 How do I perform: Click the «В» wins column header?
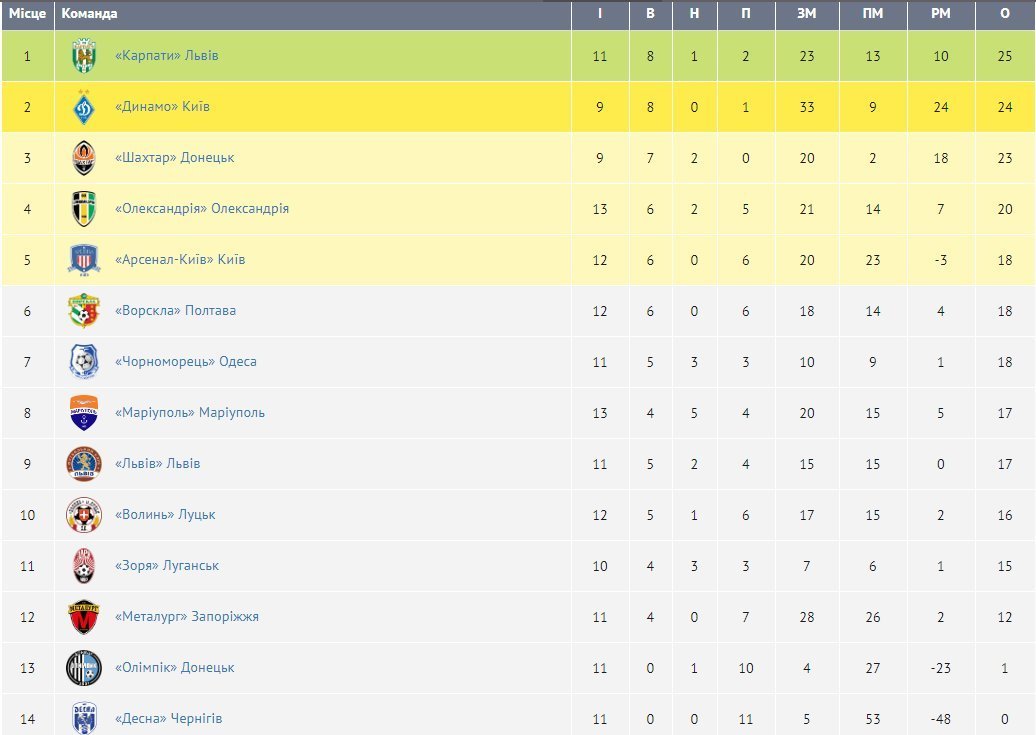coord(650,14)
